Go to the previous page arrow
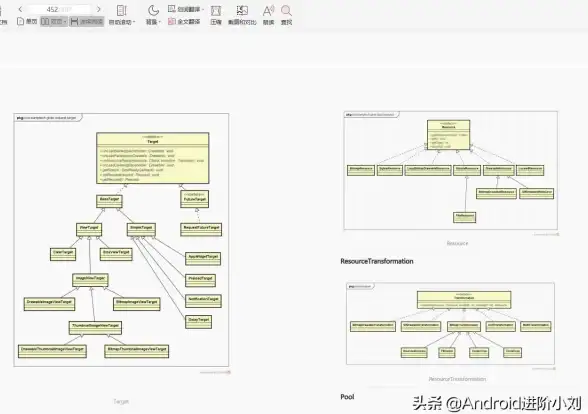 click(x=20, y=9)
